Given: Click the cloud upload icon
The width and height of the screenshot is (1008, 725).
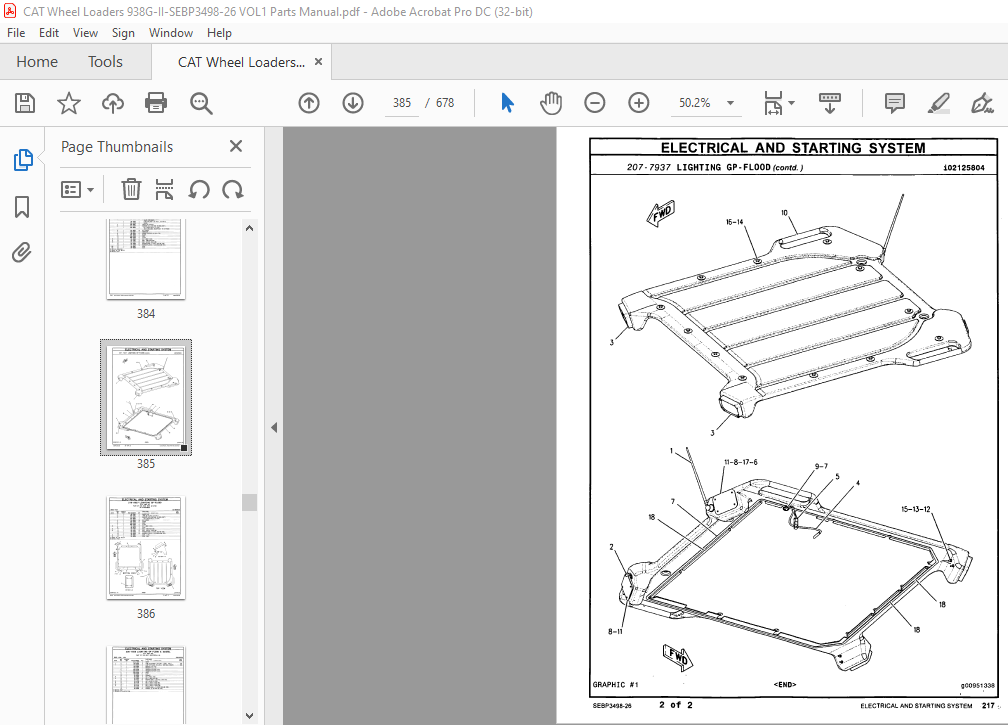Looking at the screenshot, I should pyautogui.click(x=112, y=103).
